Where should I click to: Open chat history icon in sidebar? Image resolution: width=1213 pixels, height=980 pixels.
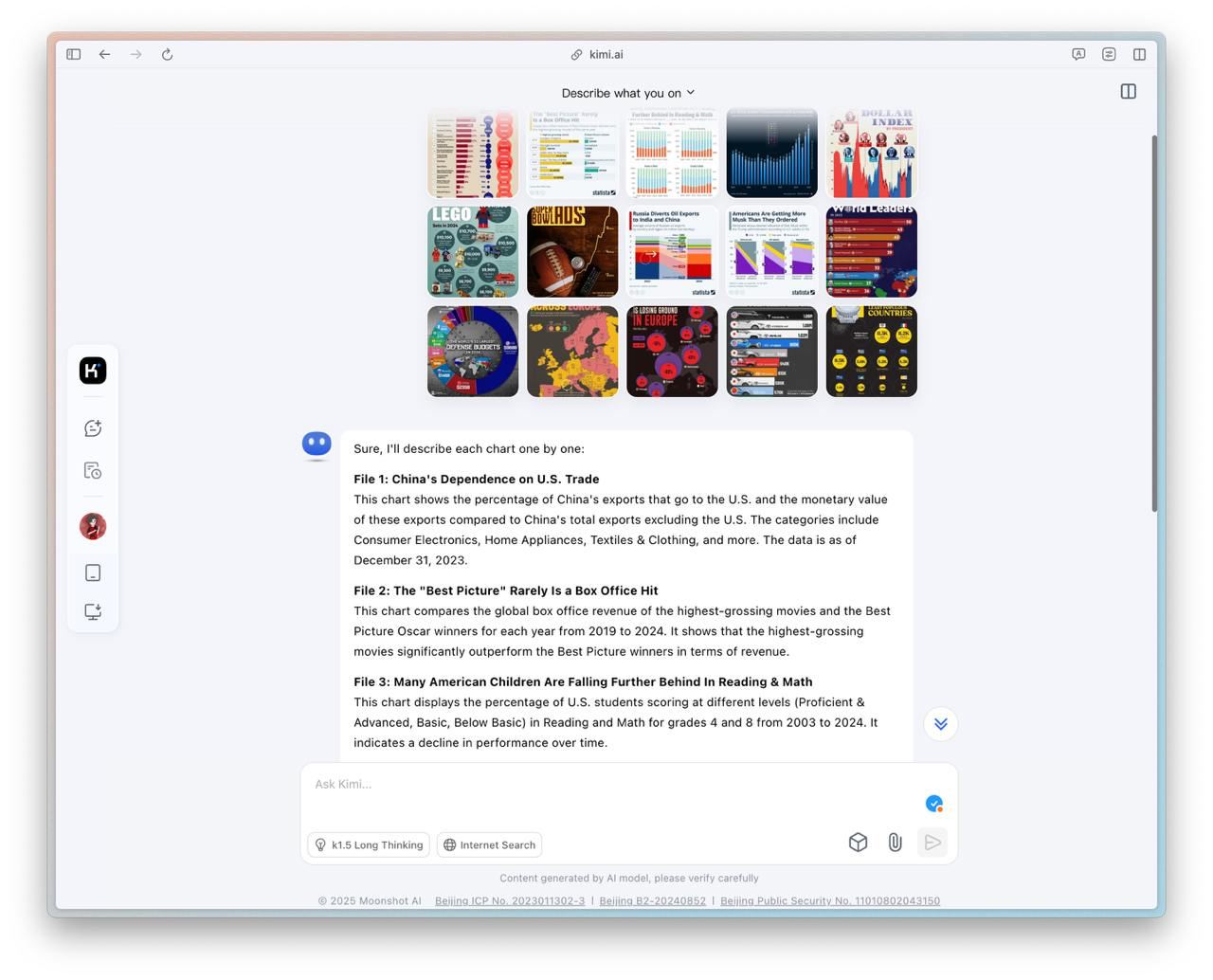93,471
